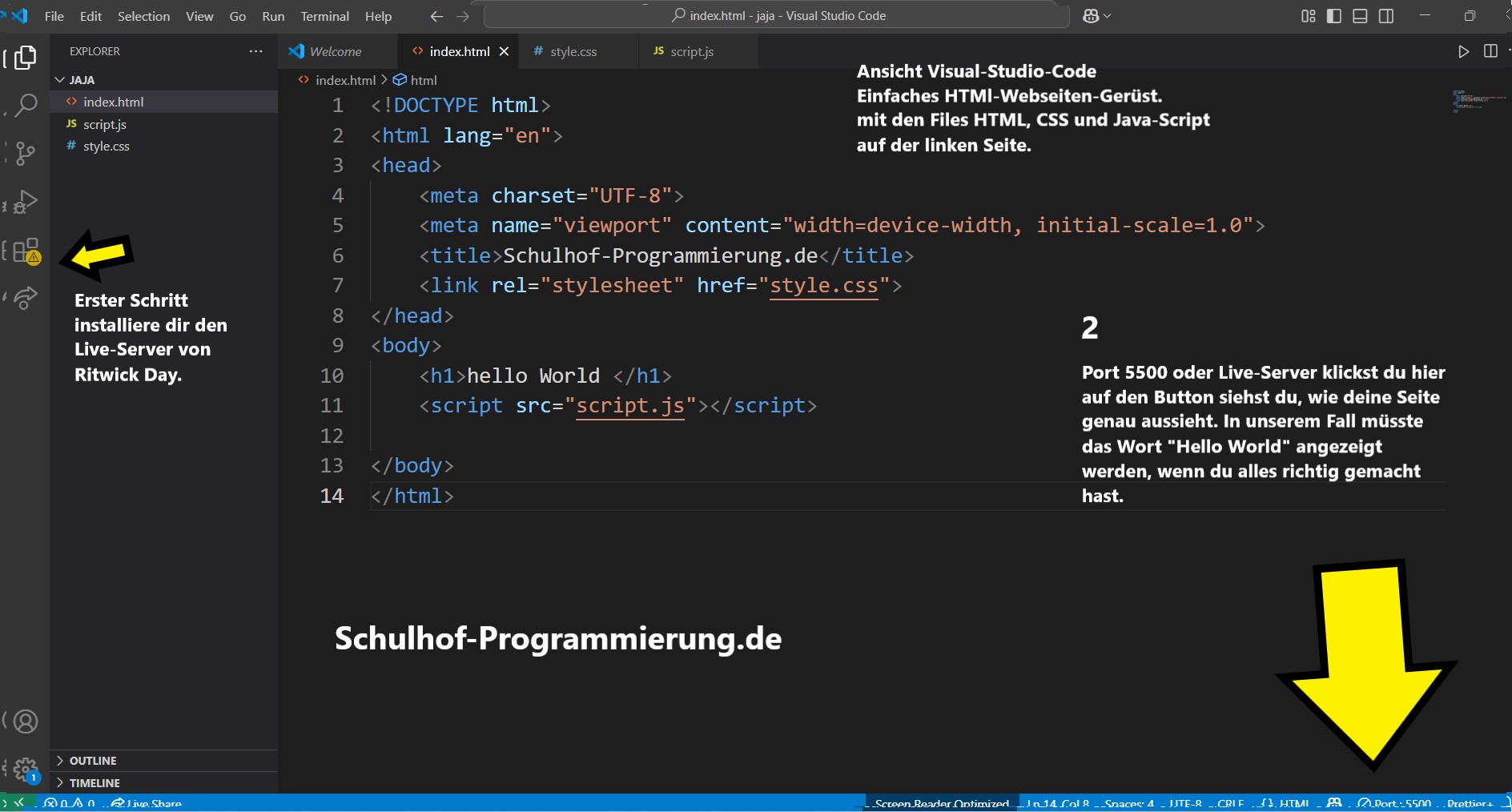Split the editor to the right

(1490, 51)
